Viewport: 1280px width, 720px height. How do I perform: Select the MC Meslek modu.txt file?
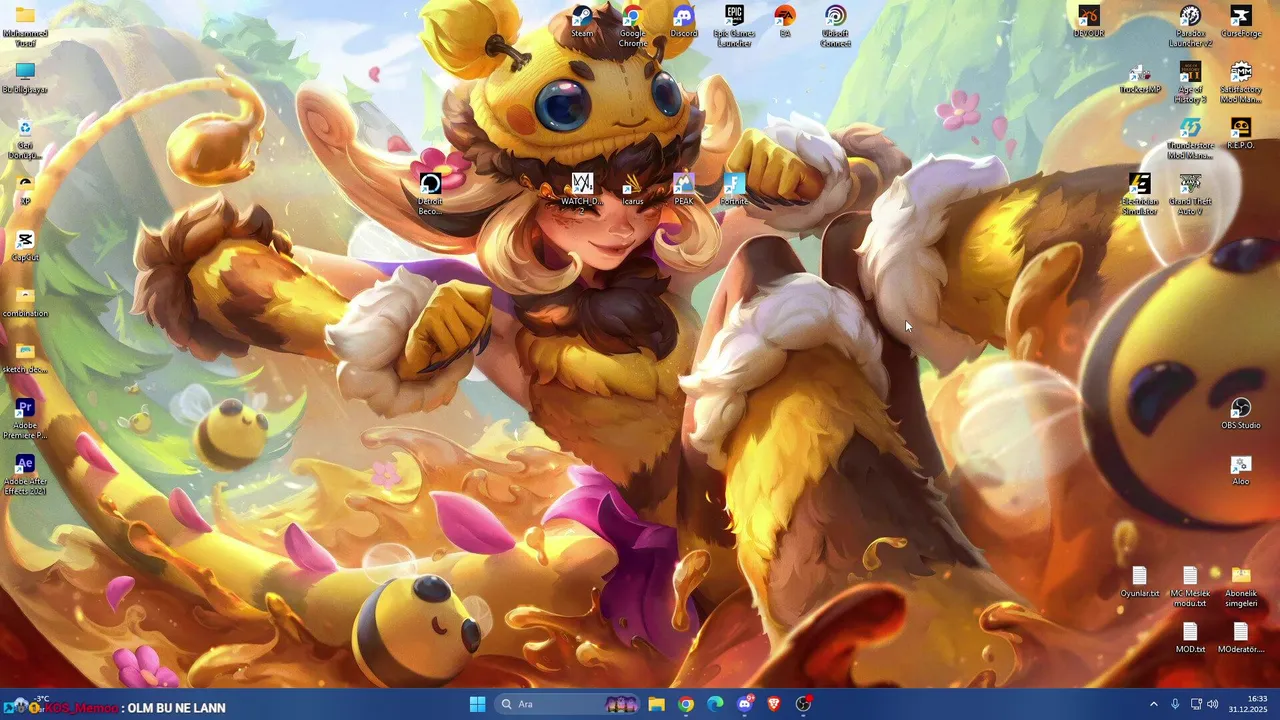click(x=1190, y=587)
